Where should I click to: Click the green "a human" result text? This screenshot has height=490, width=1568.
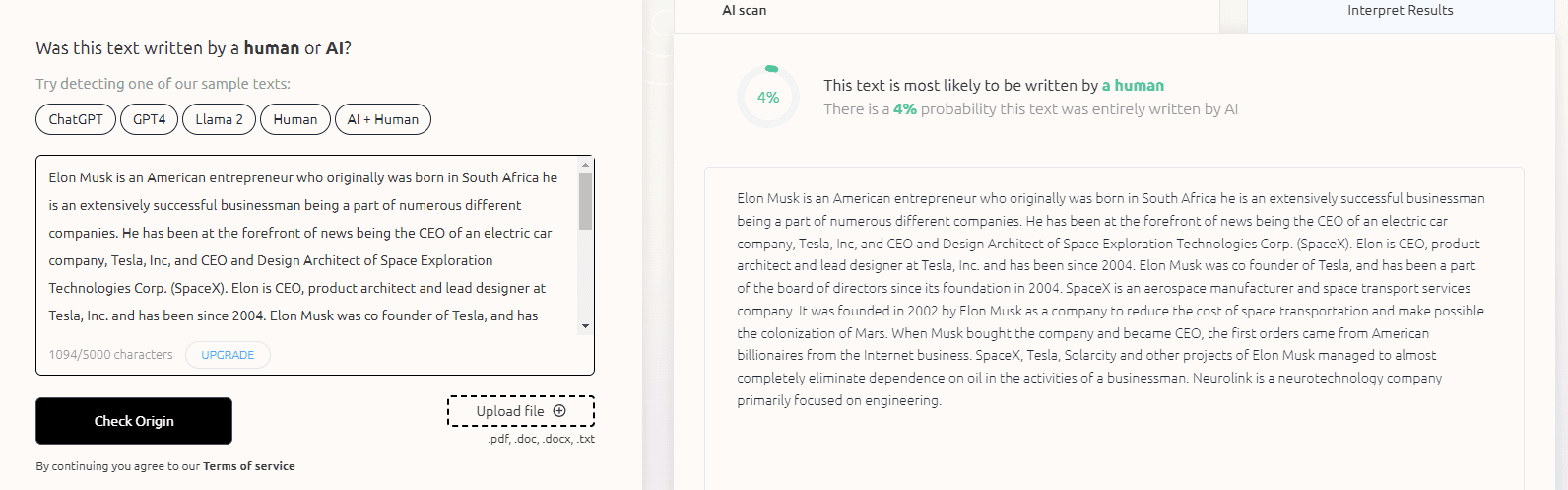1133,86
